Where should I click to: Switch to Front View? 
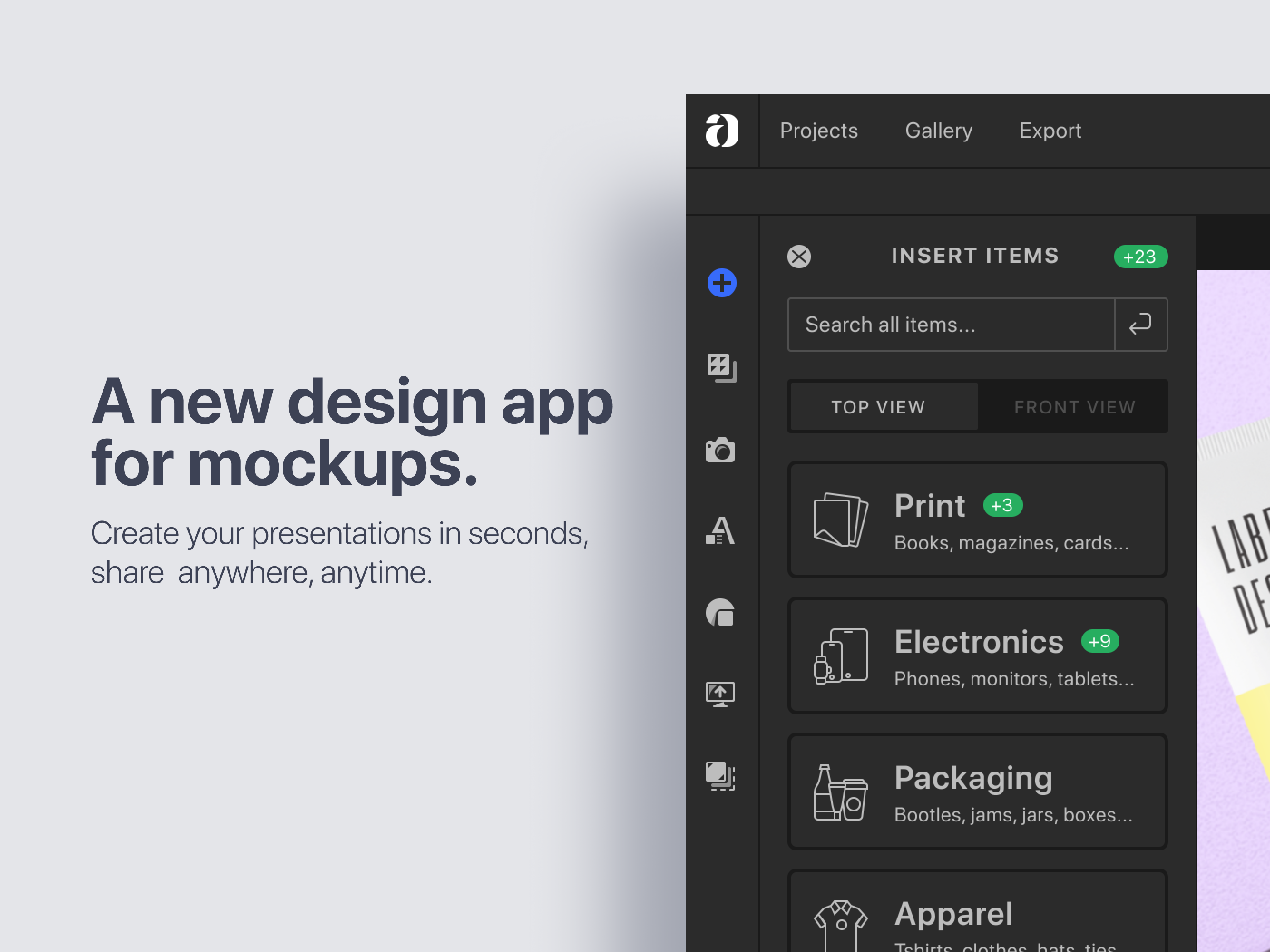(x=1074, y=407)
